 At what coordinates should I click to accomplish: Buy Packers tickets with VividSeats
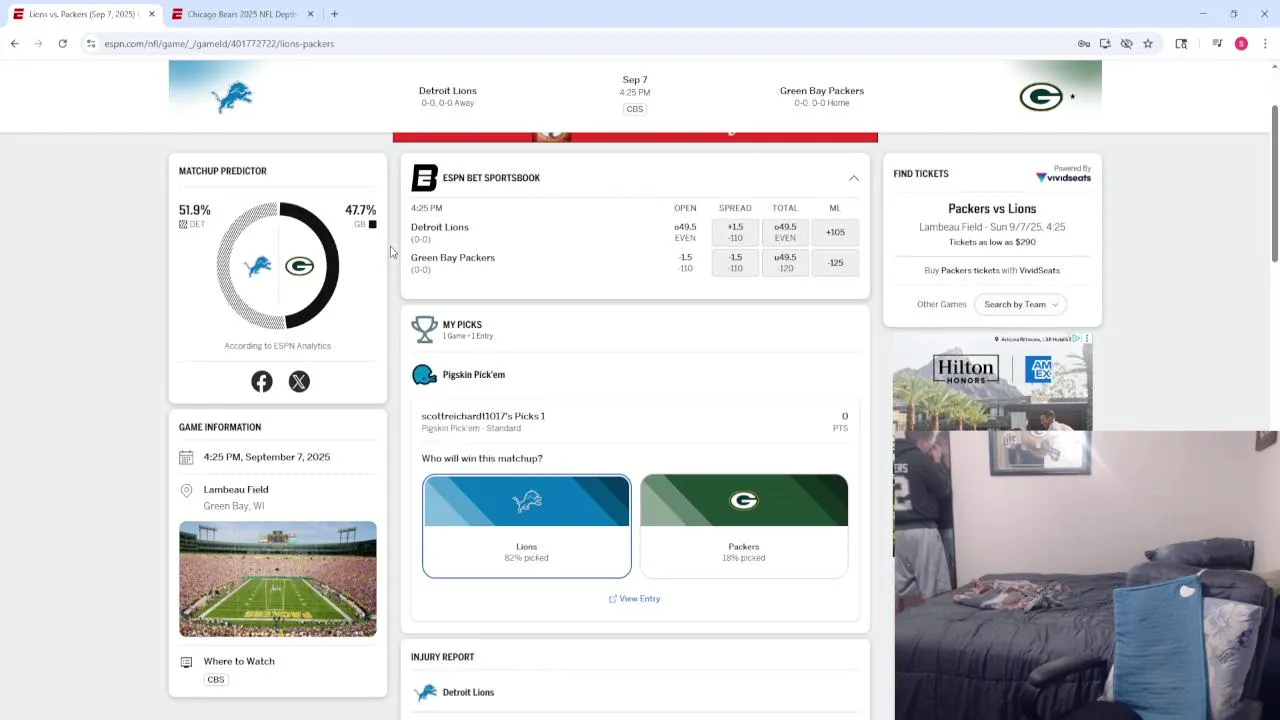click(992, 270)
